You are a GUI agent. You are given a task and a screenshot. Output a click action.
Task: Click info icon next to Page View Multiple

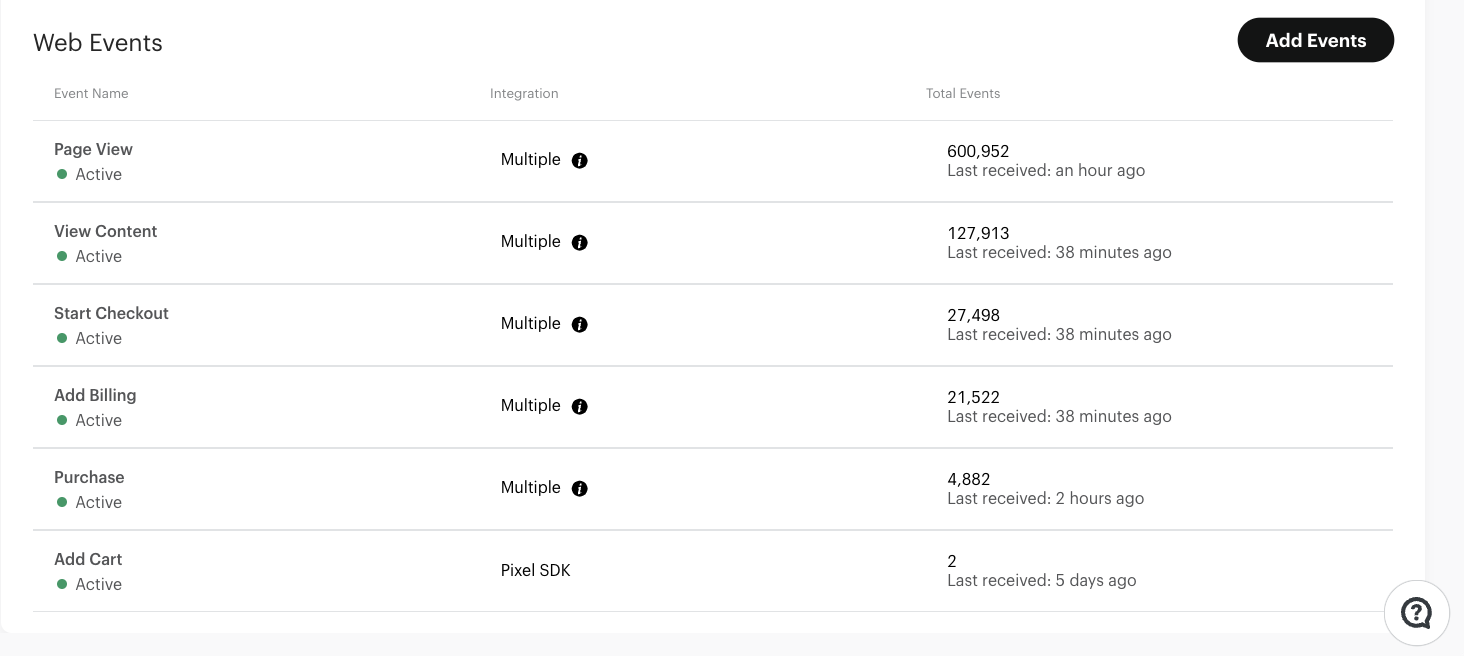coord(579,160)
